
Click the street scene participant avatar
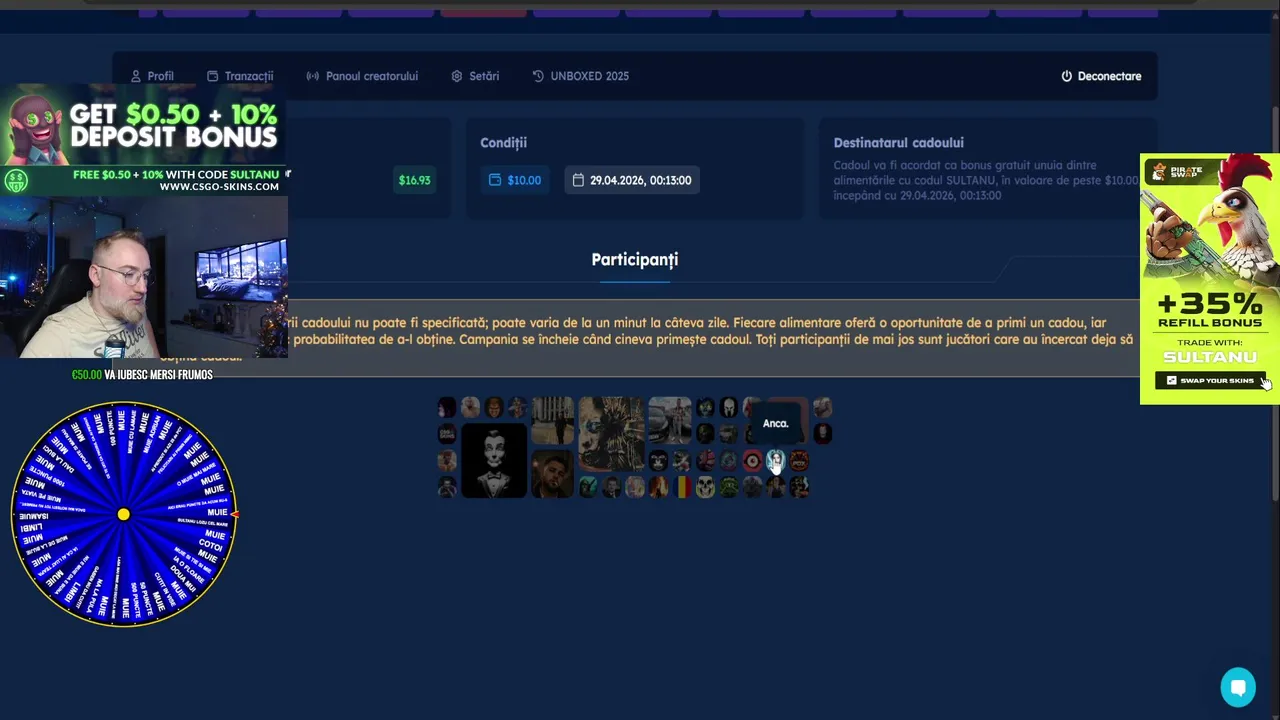click(x=552, y=420)
